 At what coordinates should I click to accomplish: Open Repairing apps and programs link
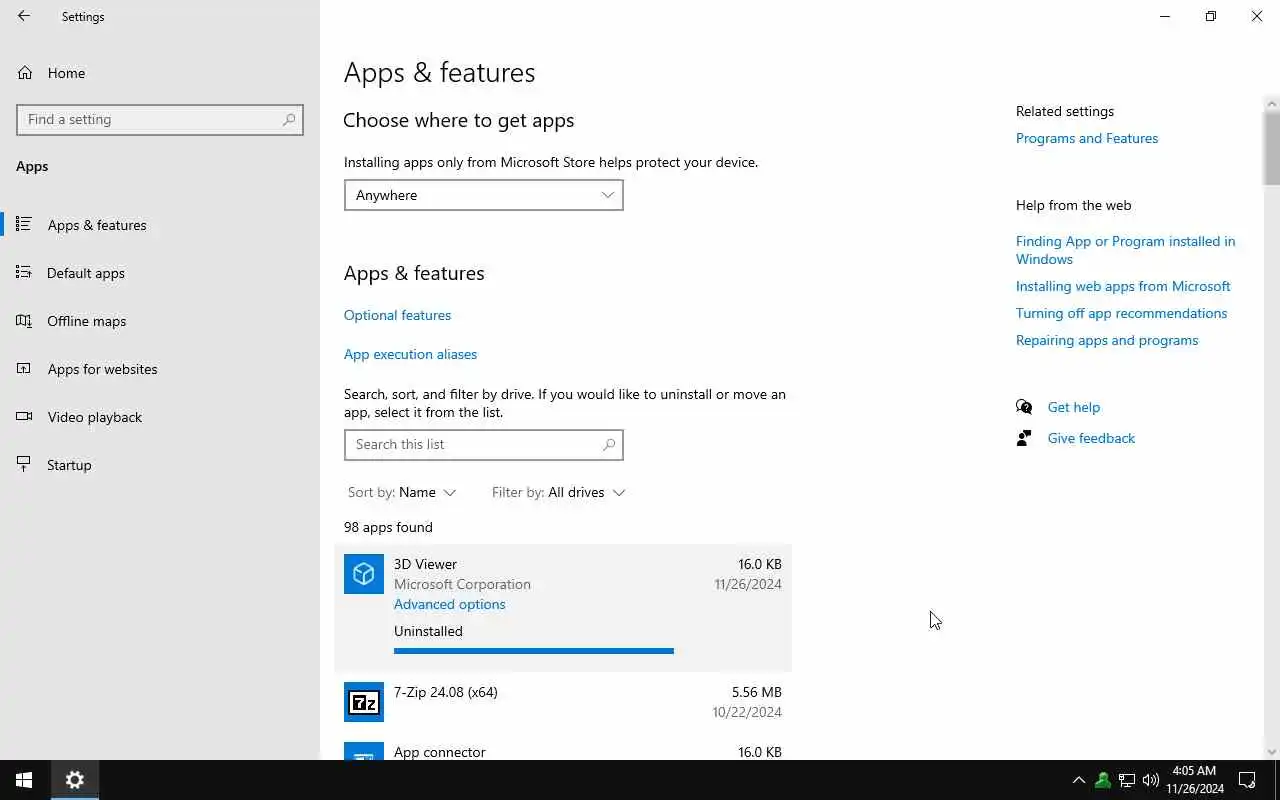[1107, 340]
